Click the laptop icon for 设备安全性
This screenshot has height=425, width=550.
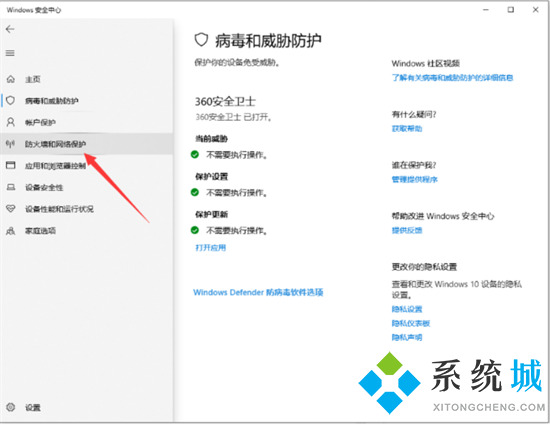(11, 187)
